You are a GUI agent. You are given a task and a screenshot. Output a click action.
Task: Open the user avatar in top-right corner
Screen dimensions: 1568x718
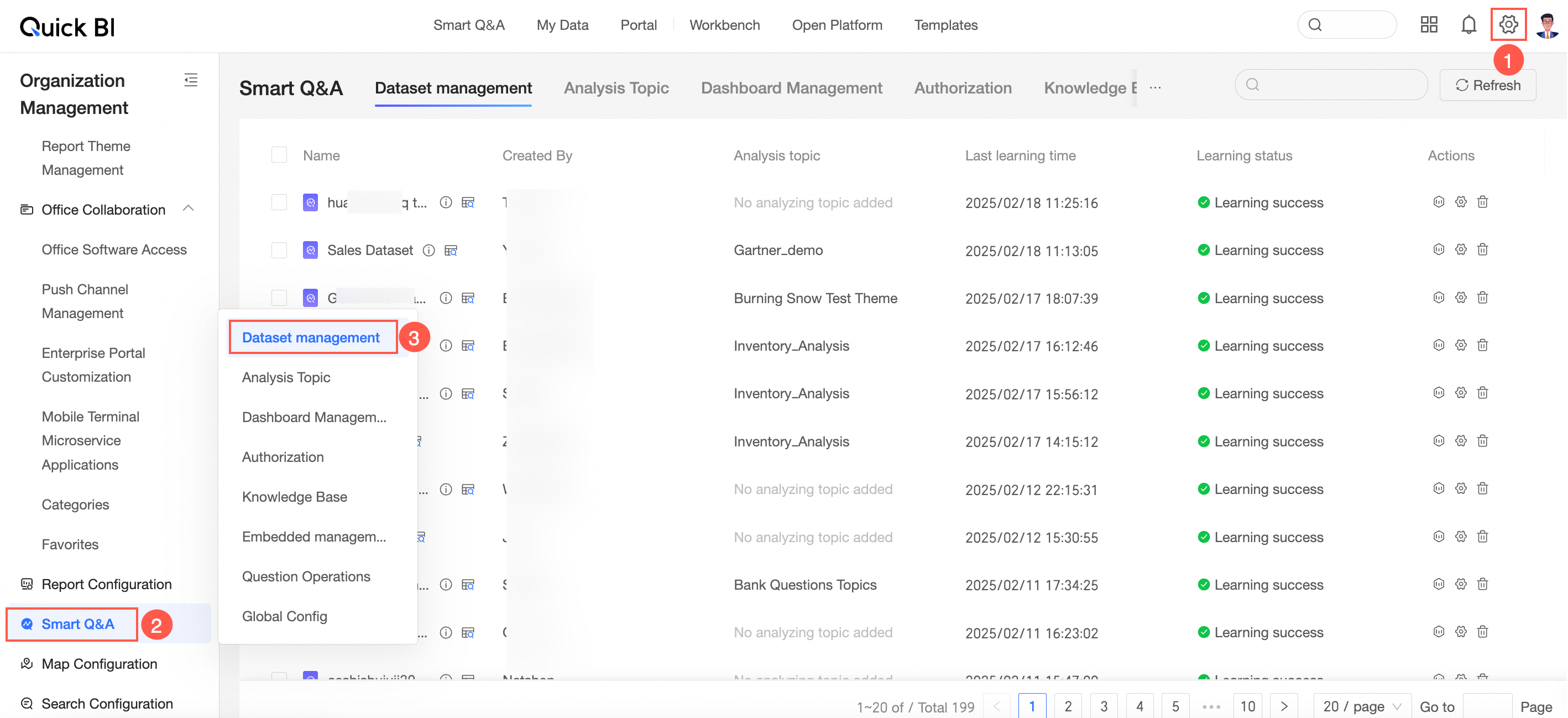point(1546,24)
